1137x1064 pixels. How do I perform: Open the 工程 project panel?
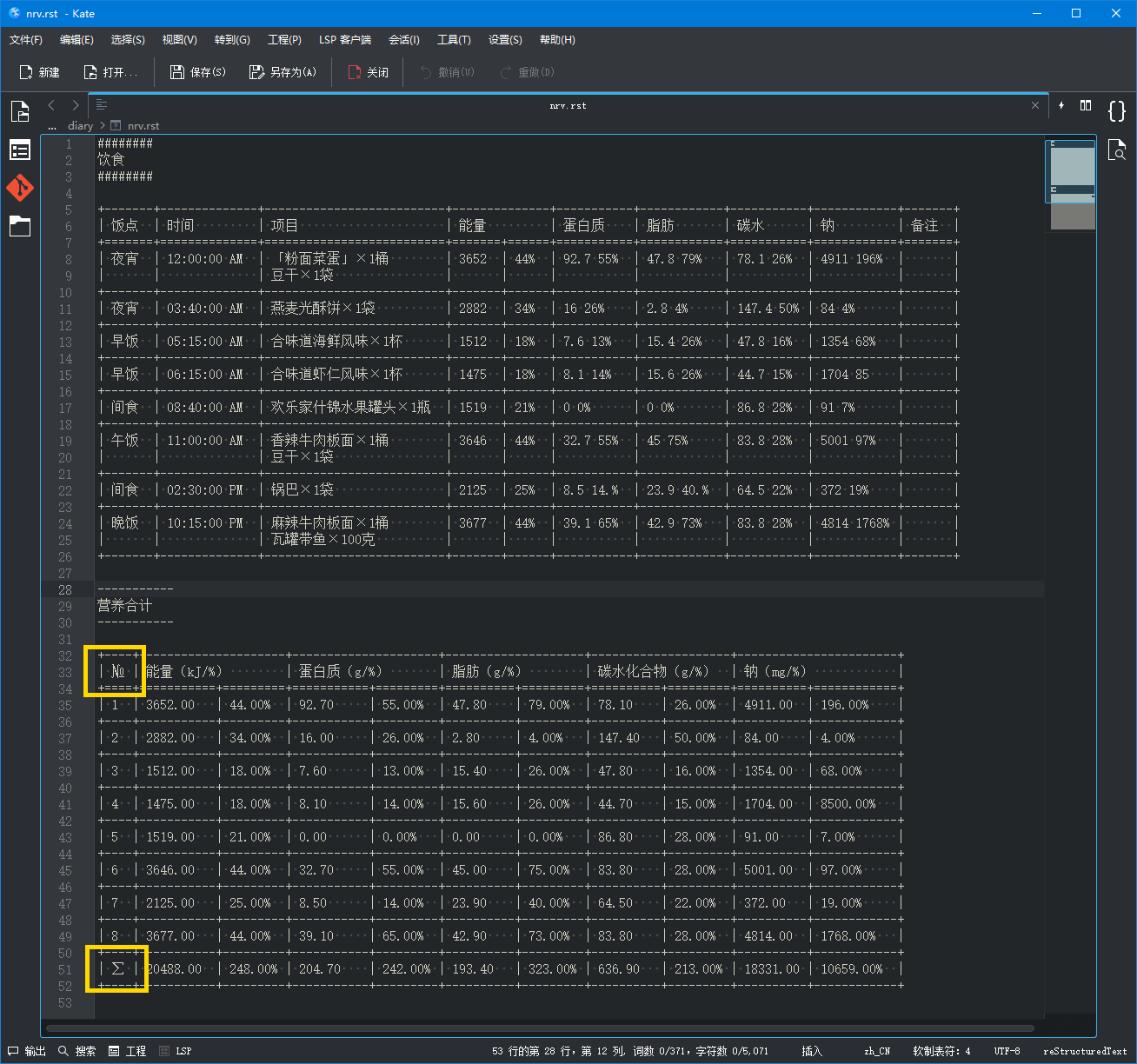click(x=127, y=1051)
